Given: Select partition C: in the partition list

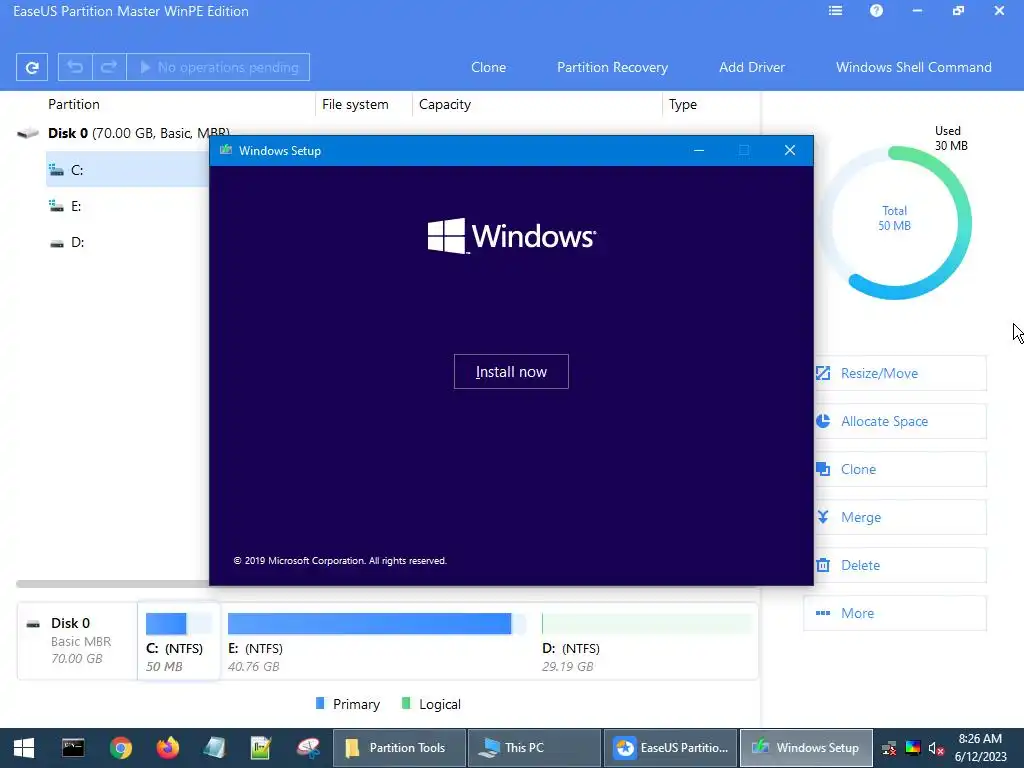Looking at the screenshot, I should pyautogui.click(x=128, y=170).
